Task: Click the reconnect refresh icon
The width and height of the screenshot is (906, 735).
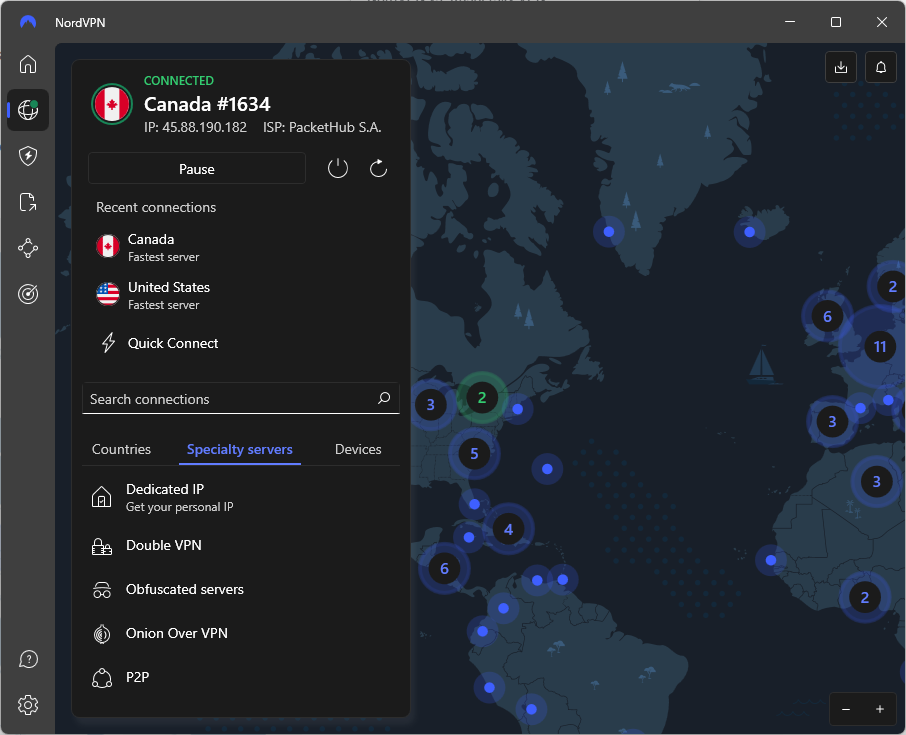Action: pos(378,169)
